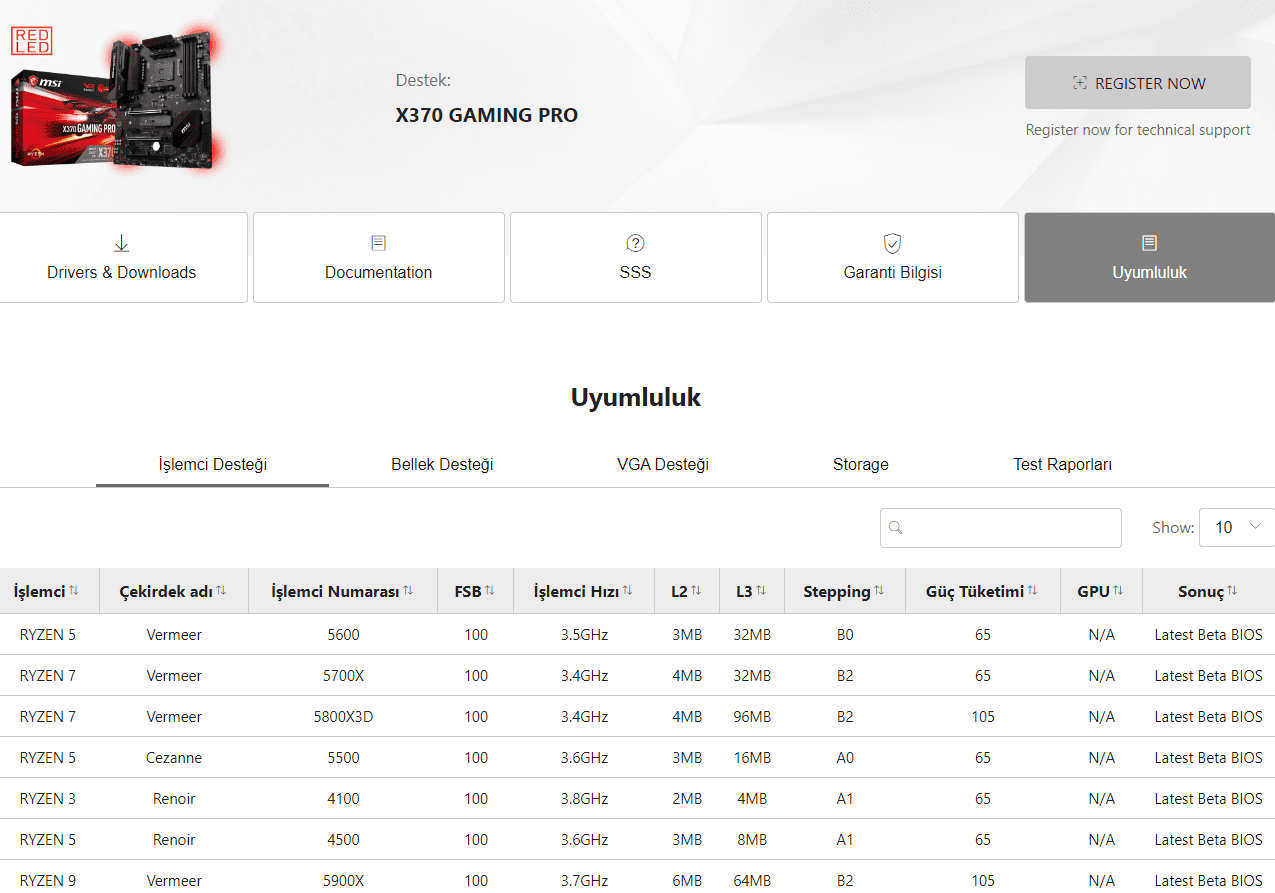Click the Documentation page icon

coord(378,243)
